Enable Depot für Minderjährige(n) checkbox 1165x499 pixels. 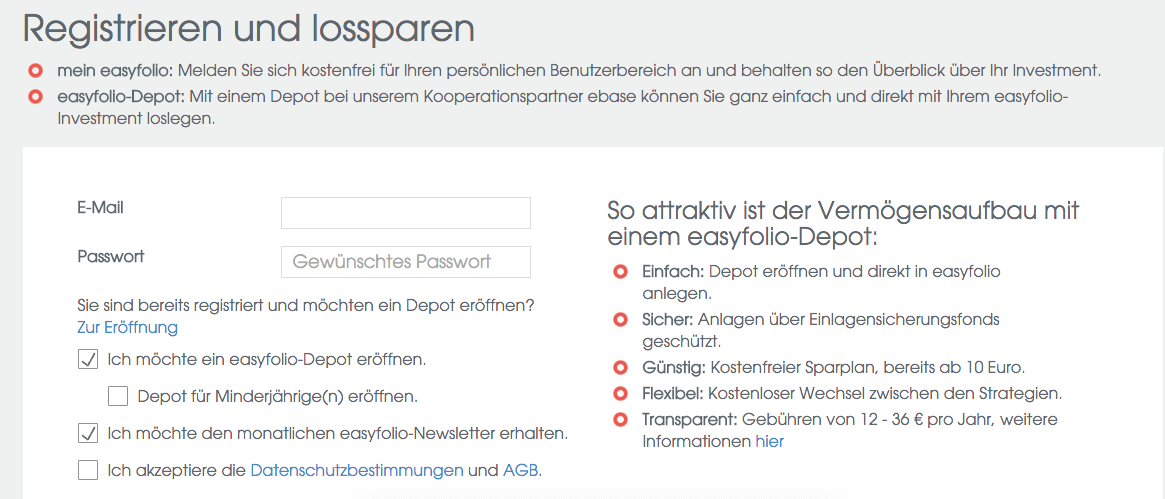(x=117, y=397)
